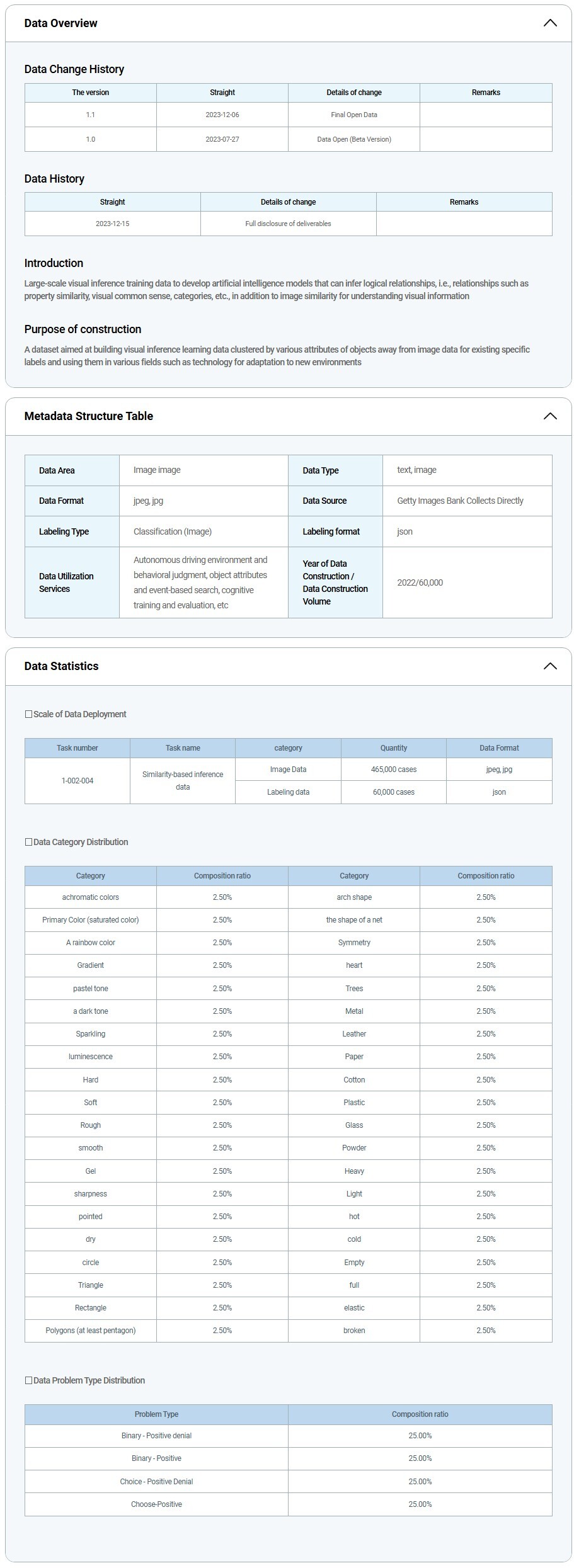Collapse the Data Overview section chevron
Viewport: 574px width, 1568px height.
click(x=549, y=23)
